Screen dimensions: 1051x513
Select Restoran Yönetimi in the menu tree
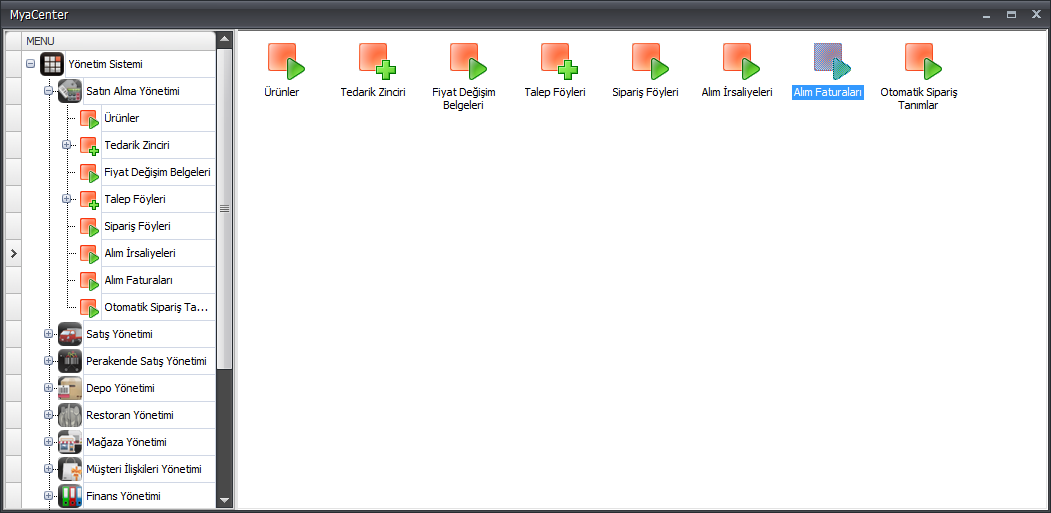130,415
